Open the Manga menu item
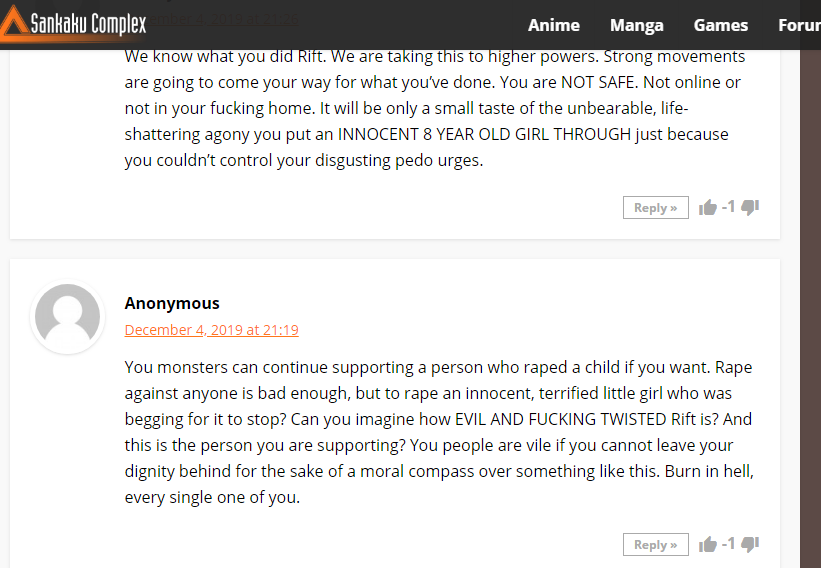The height and width of the screenshot is (568, 821). pos(637,25)
